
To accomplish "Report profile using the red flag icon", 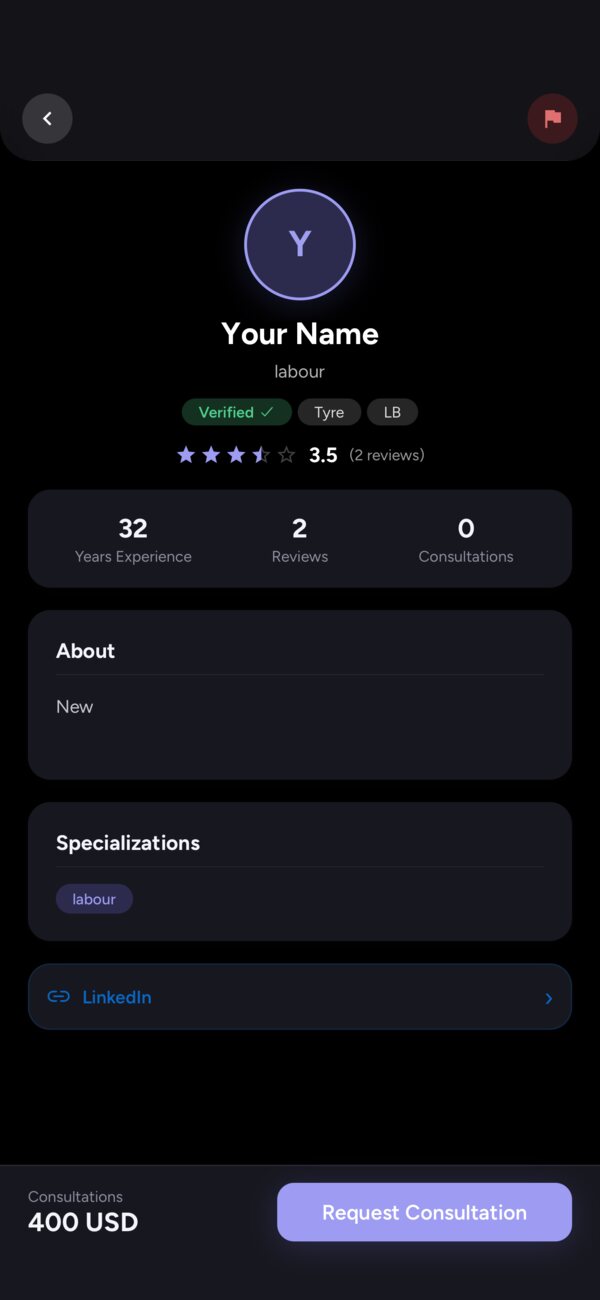I will coord(552,119).
